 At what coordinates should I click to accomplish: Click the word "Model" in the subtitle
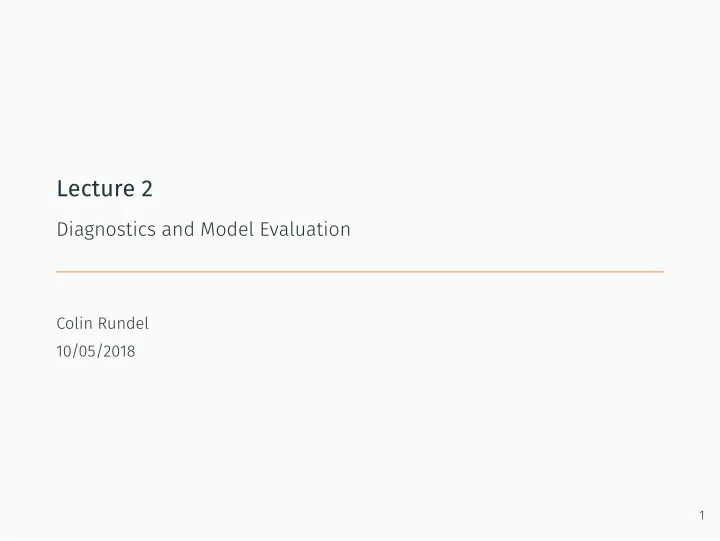point(227,230)
